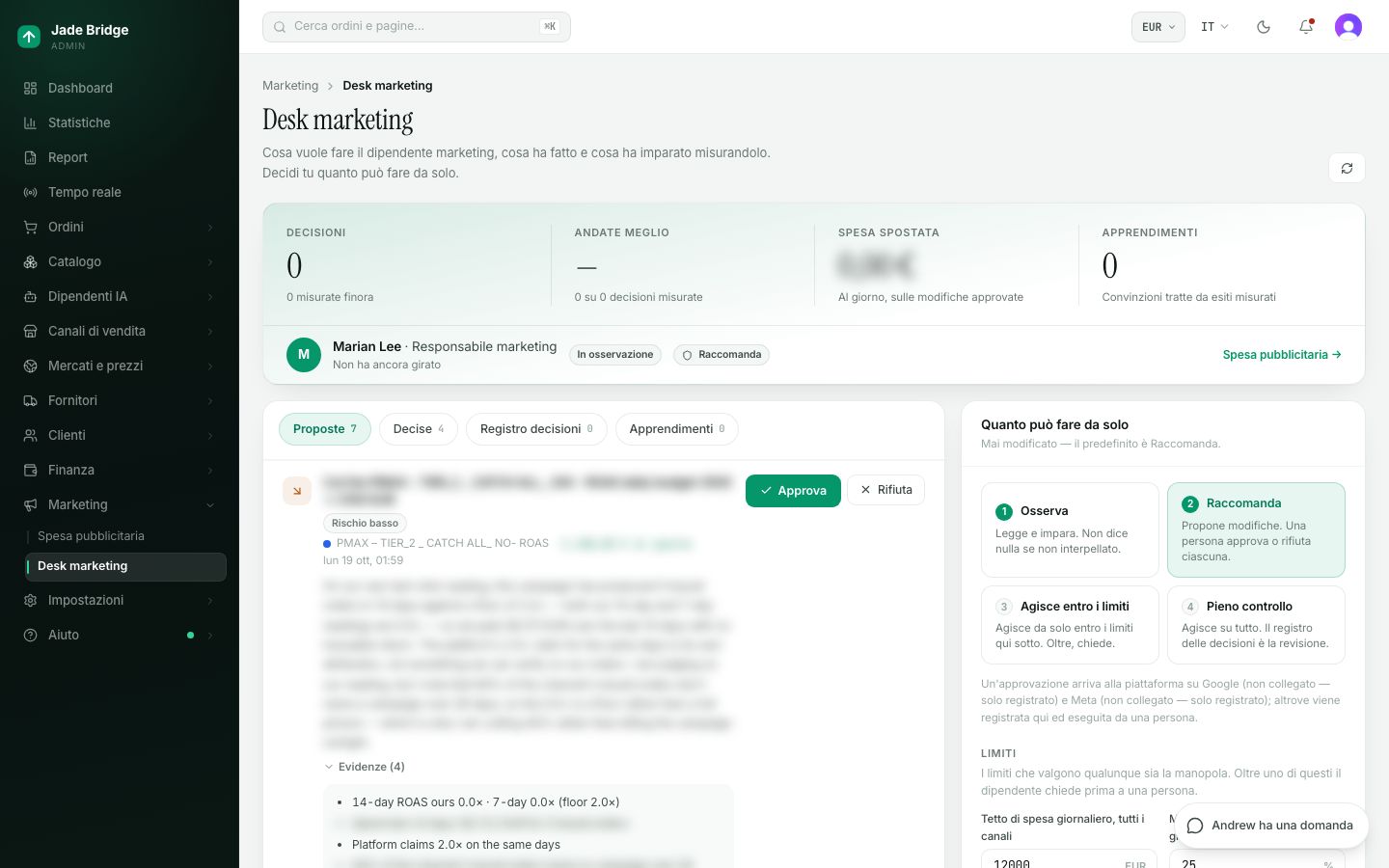This screenshot has height=868, width=1389.
Task: Click the In osservazione status badge
Action: tap(615, 355)
